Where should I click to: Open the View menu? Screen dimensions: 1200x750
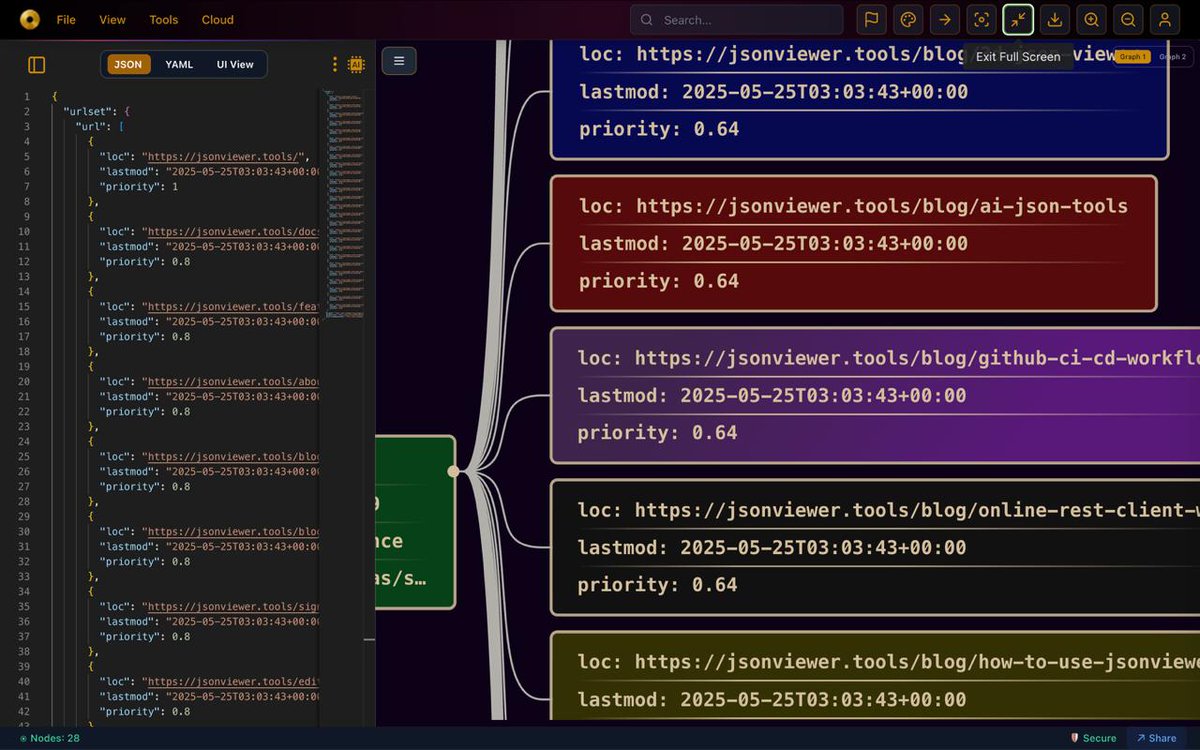point(113,19)
